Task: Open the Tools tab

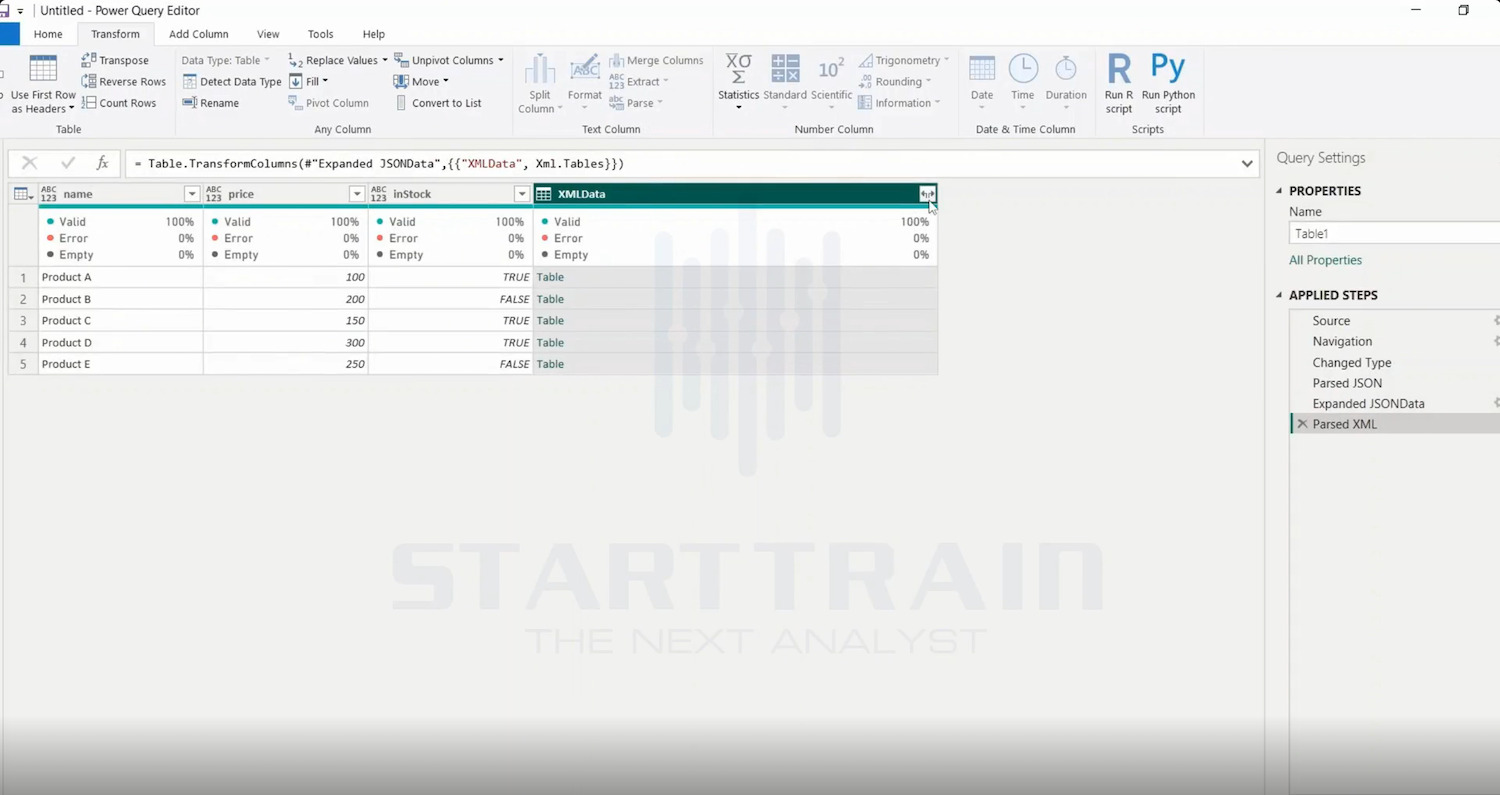Action: [x=320, y=34]
